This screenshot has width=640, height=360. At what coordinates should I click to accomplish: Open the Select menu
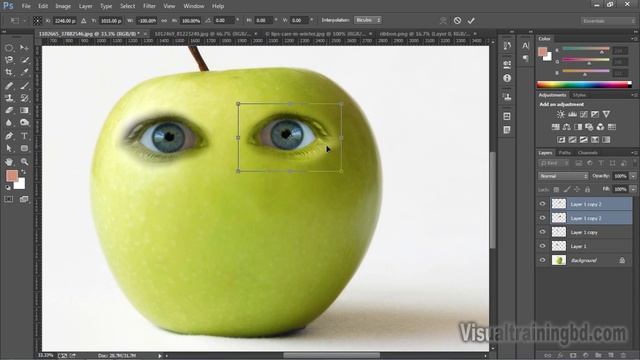tap(127, 6)
